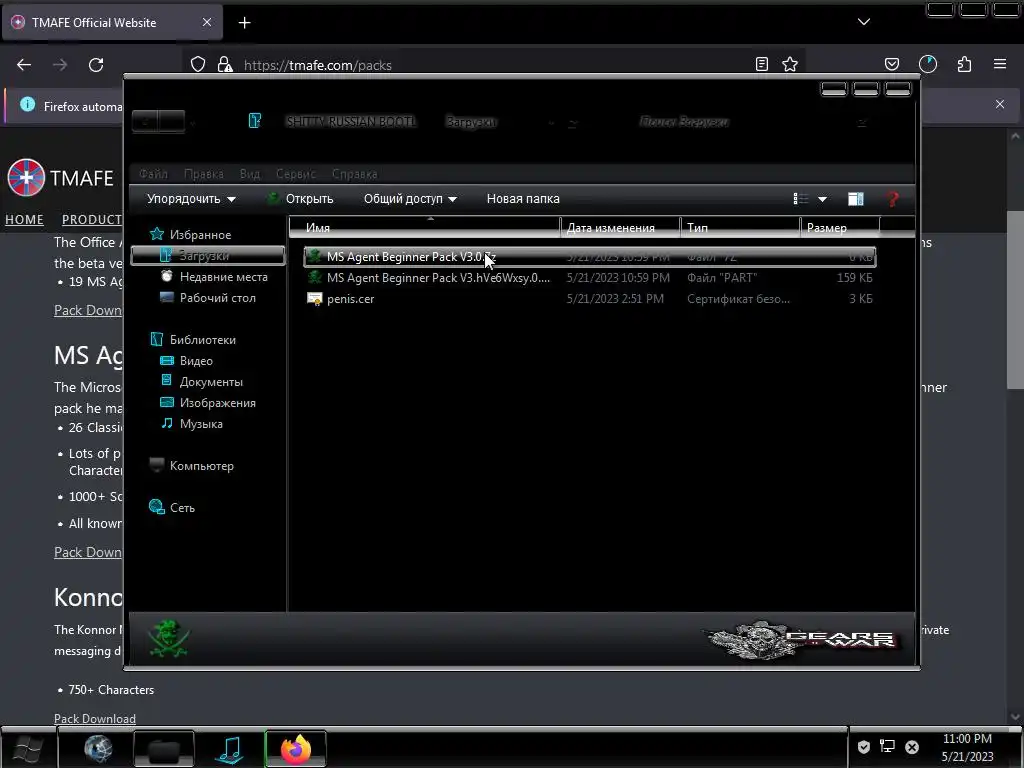
Task: Open HOME link on TMAFE site
Action: (x=24, y=219)
